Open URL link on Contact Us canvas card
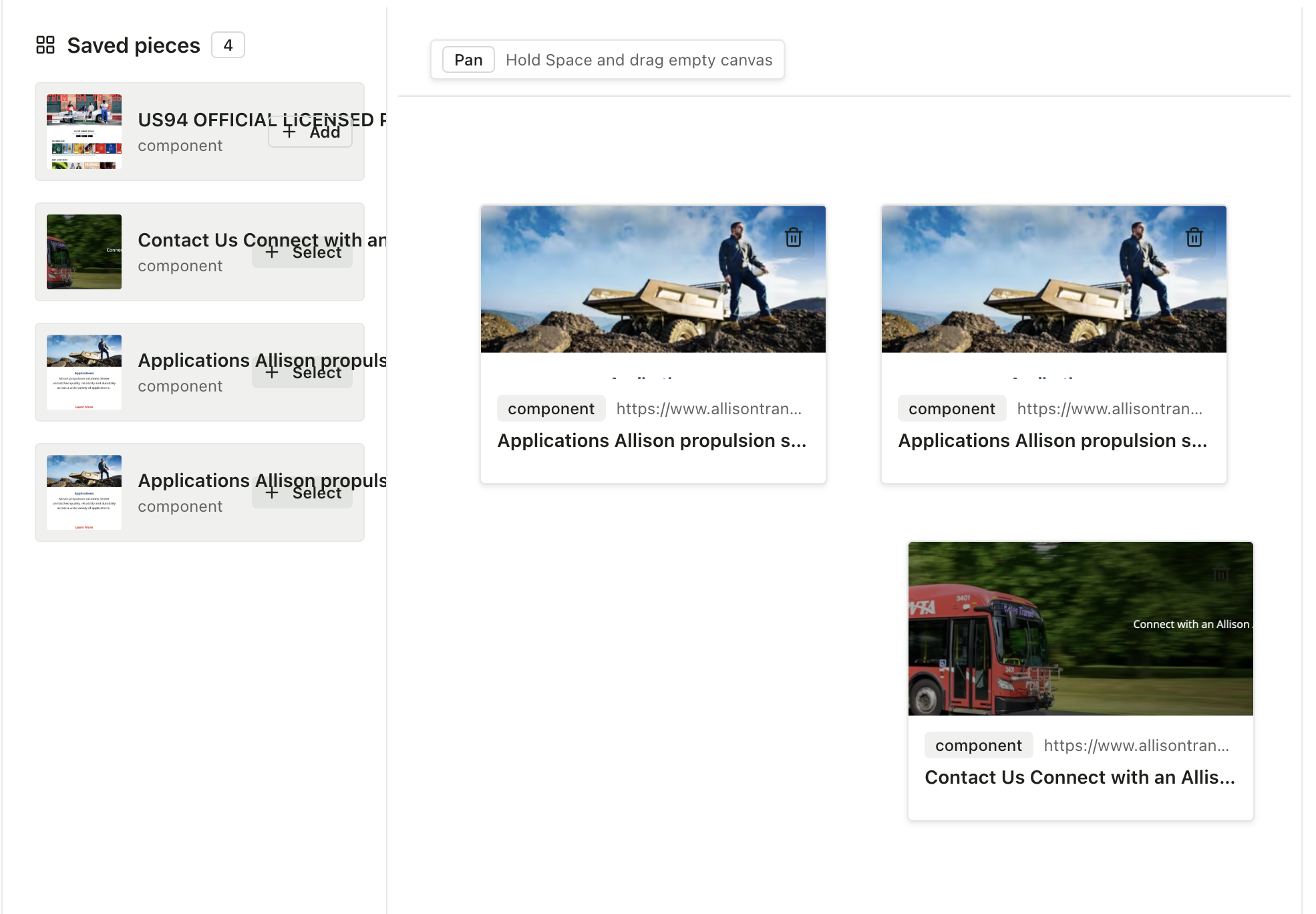Viewport: 1316px width, 914px height. click(1136, 746)
